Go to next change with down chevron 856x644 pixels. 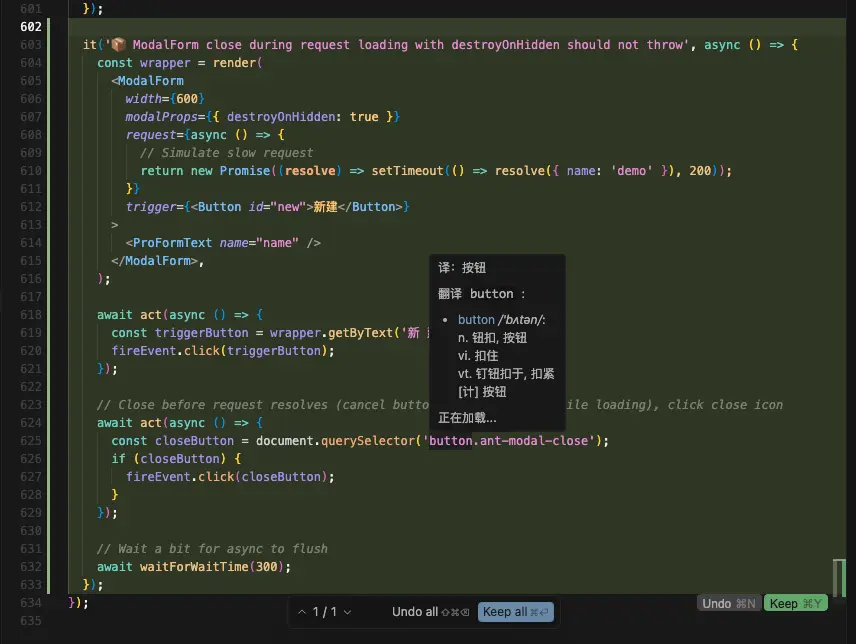[347, 612]
